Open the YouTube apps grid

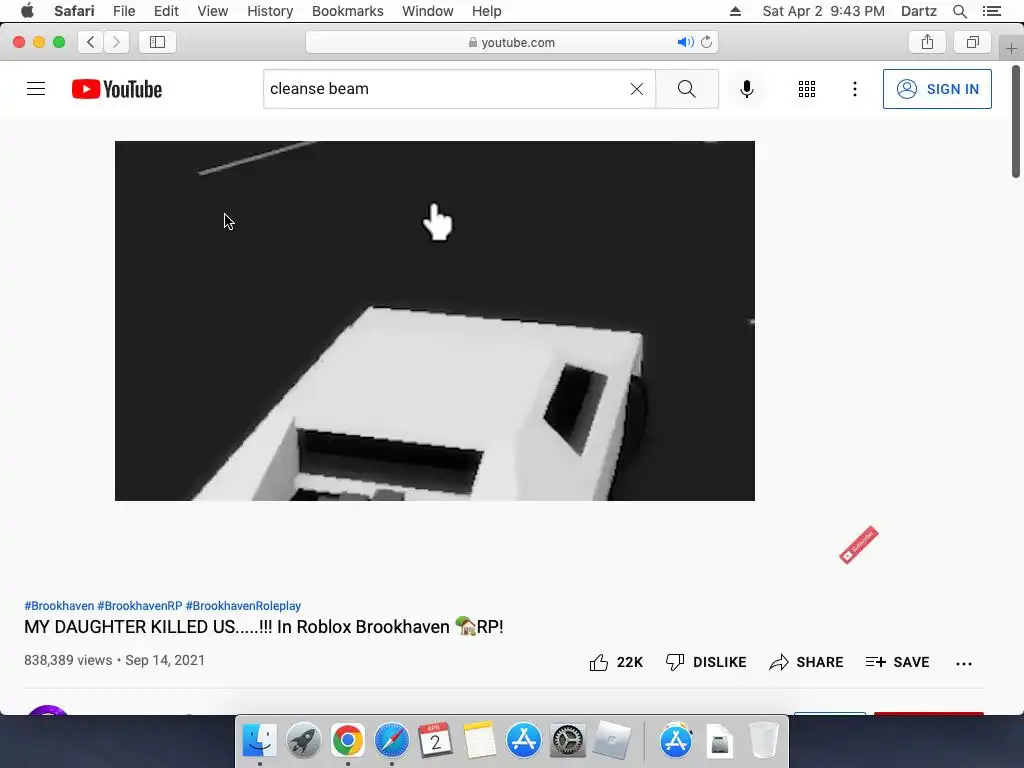pos(807,89)
